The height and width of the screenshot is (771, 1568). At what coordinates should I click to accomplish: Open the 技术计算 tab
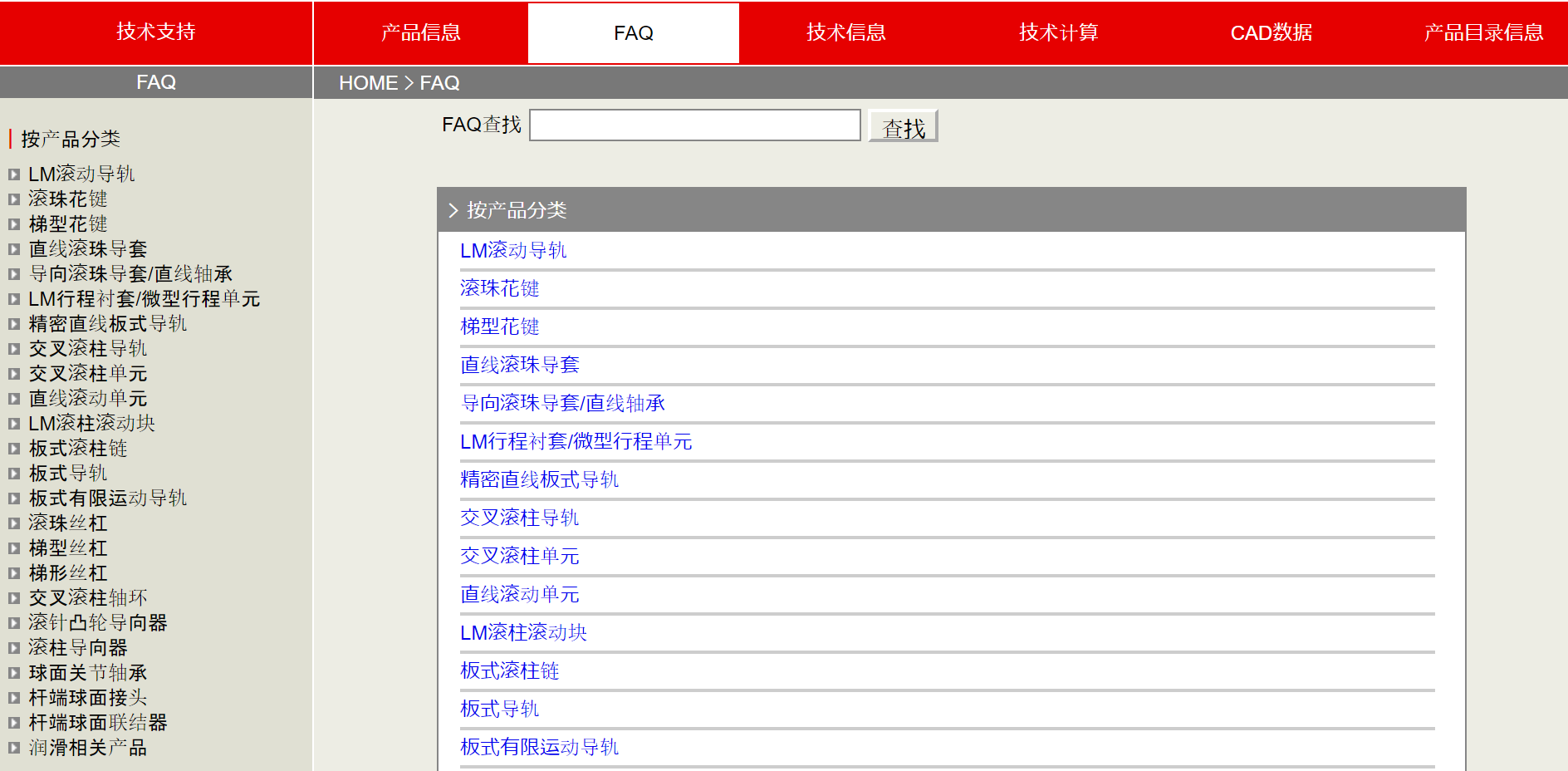click(1059, 32)
